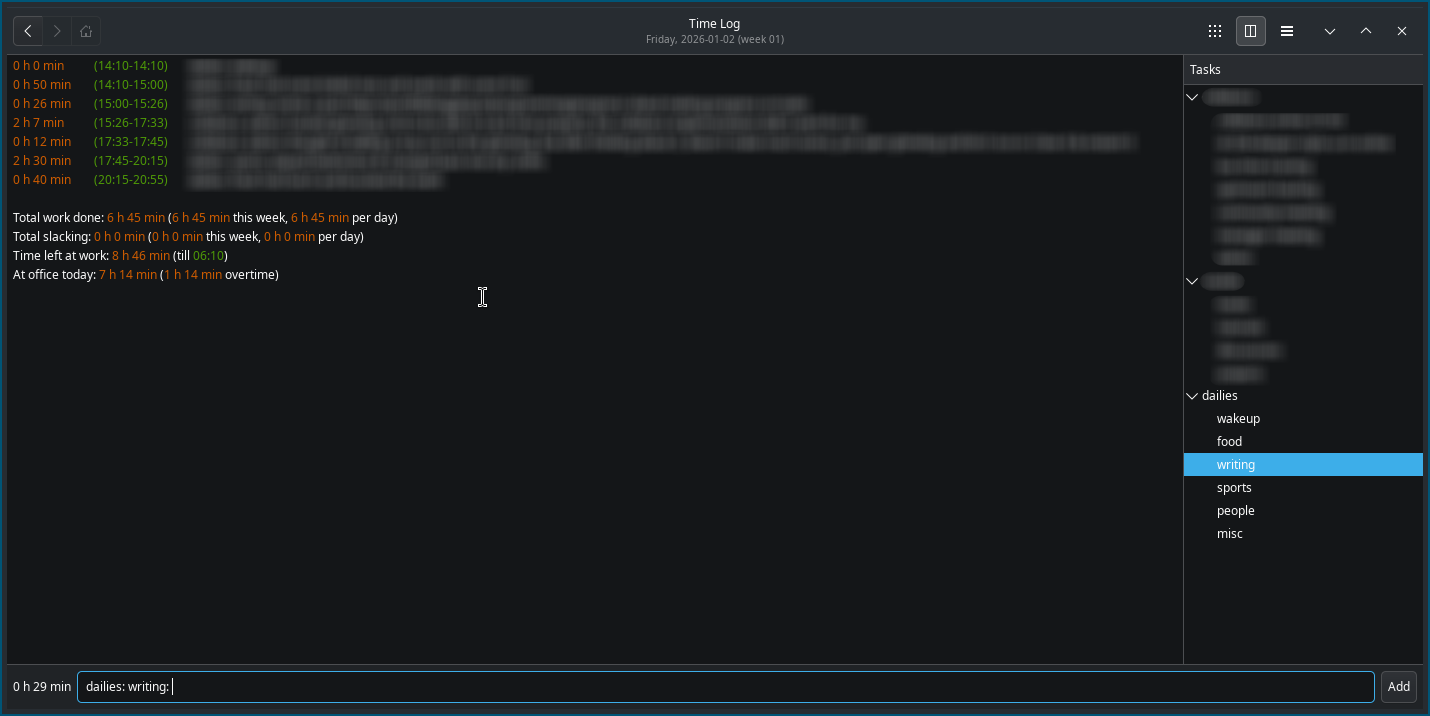Select the people task
Screen dimensions: 1430x716
(x=1235, y=511)
